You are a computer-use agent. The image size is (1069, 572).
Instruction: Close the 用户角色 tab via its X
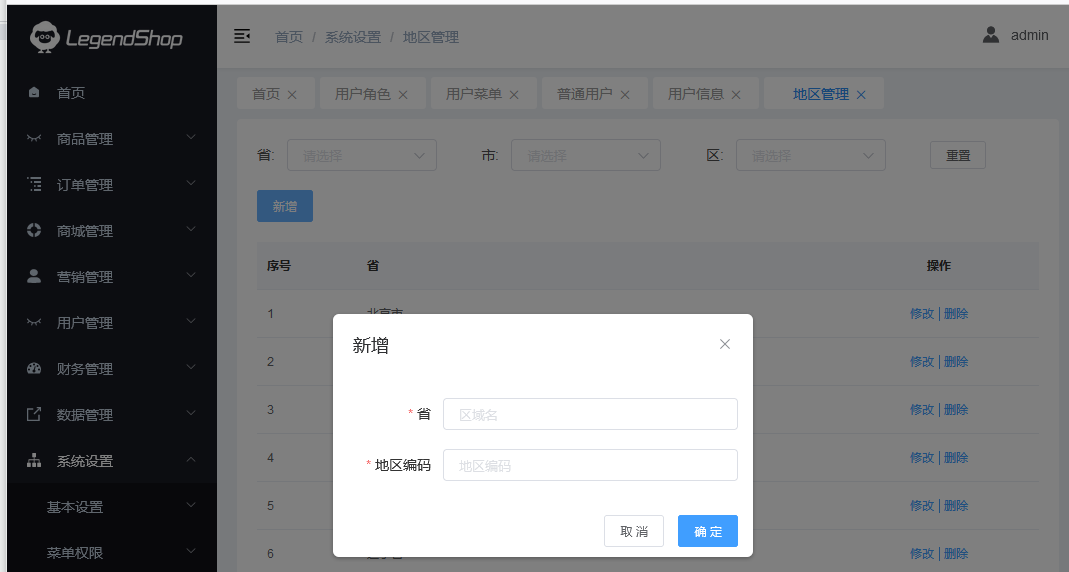click(x=403, y=95)
